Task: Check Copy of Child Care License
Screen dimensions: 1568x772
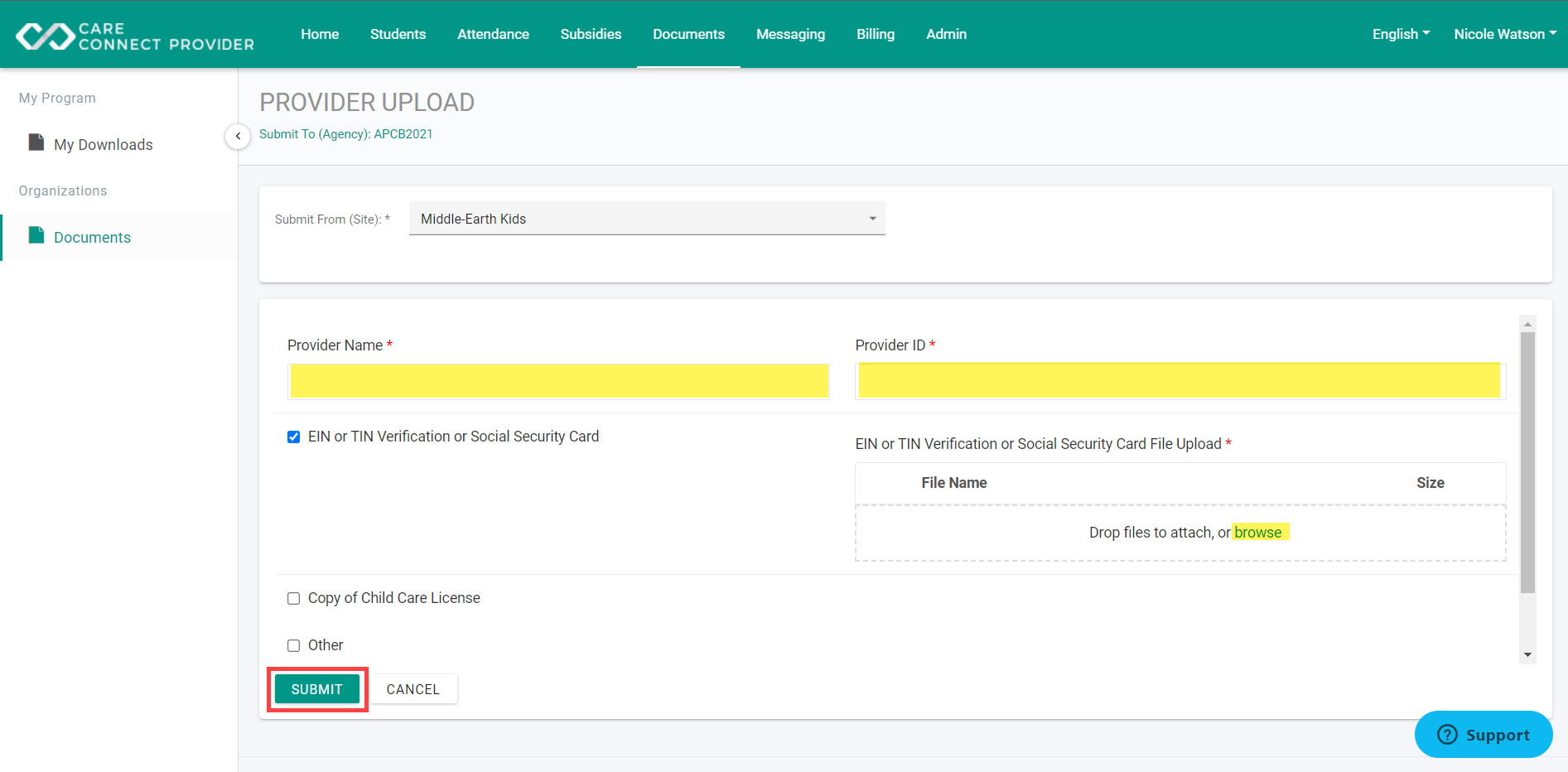Action: tap(293, 598)
